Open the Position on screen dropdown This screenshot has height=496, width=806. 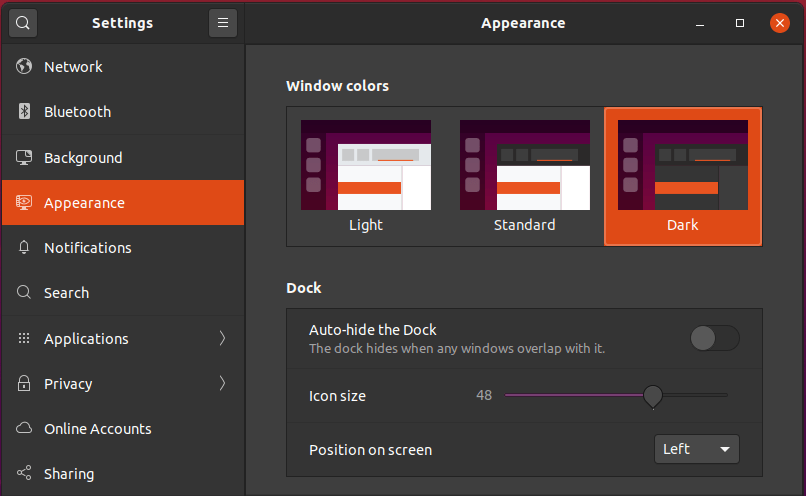coord(697,449)
